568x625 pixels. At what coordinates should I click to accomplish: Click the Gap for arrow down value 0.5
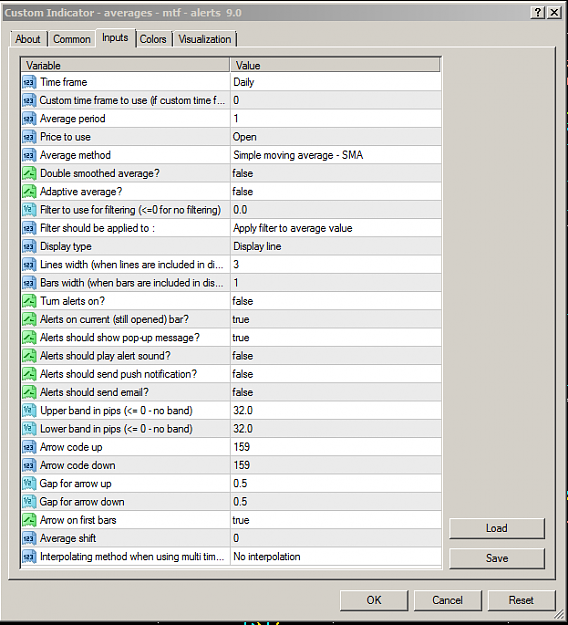336,502
